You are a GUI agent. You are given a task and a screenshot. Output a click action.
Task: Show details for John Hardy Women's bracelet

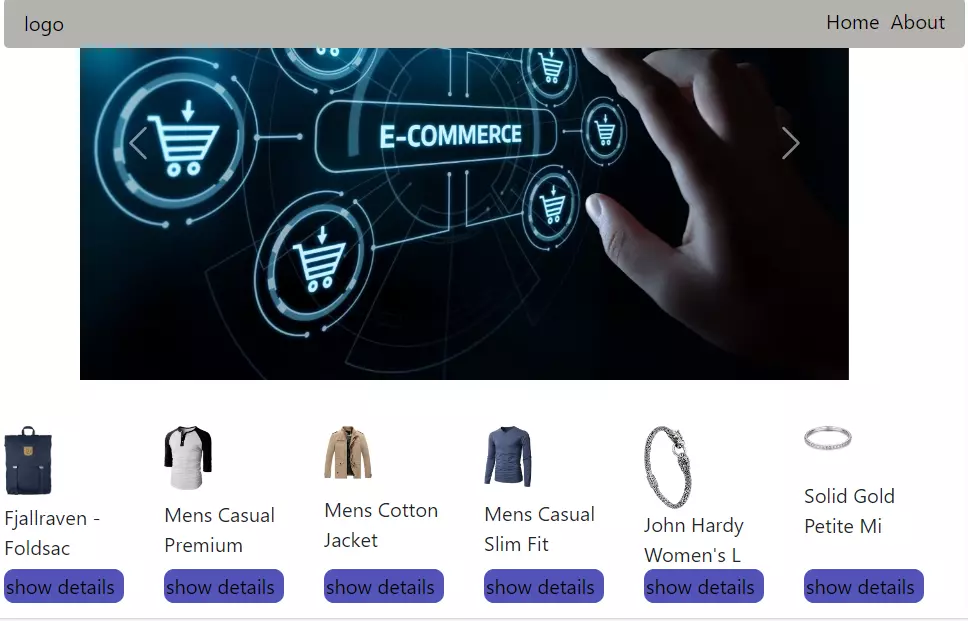[703, 586]
